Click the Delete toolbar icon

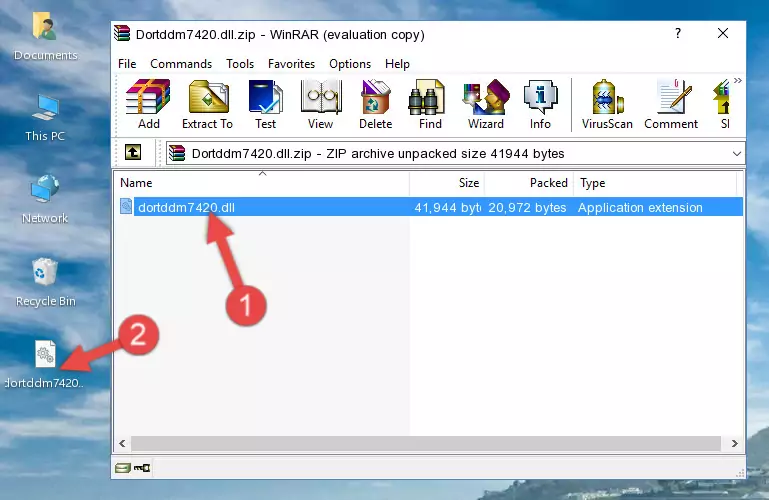tap(376, 104)
